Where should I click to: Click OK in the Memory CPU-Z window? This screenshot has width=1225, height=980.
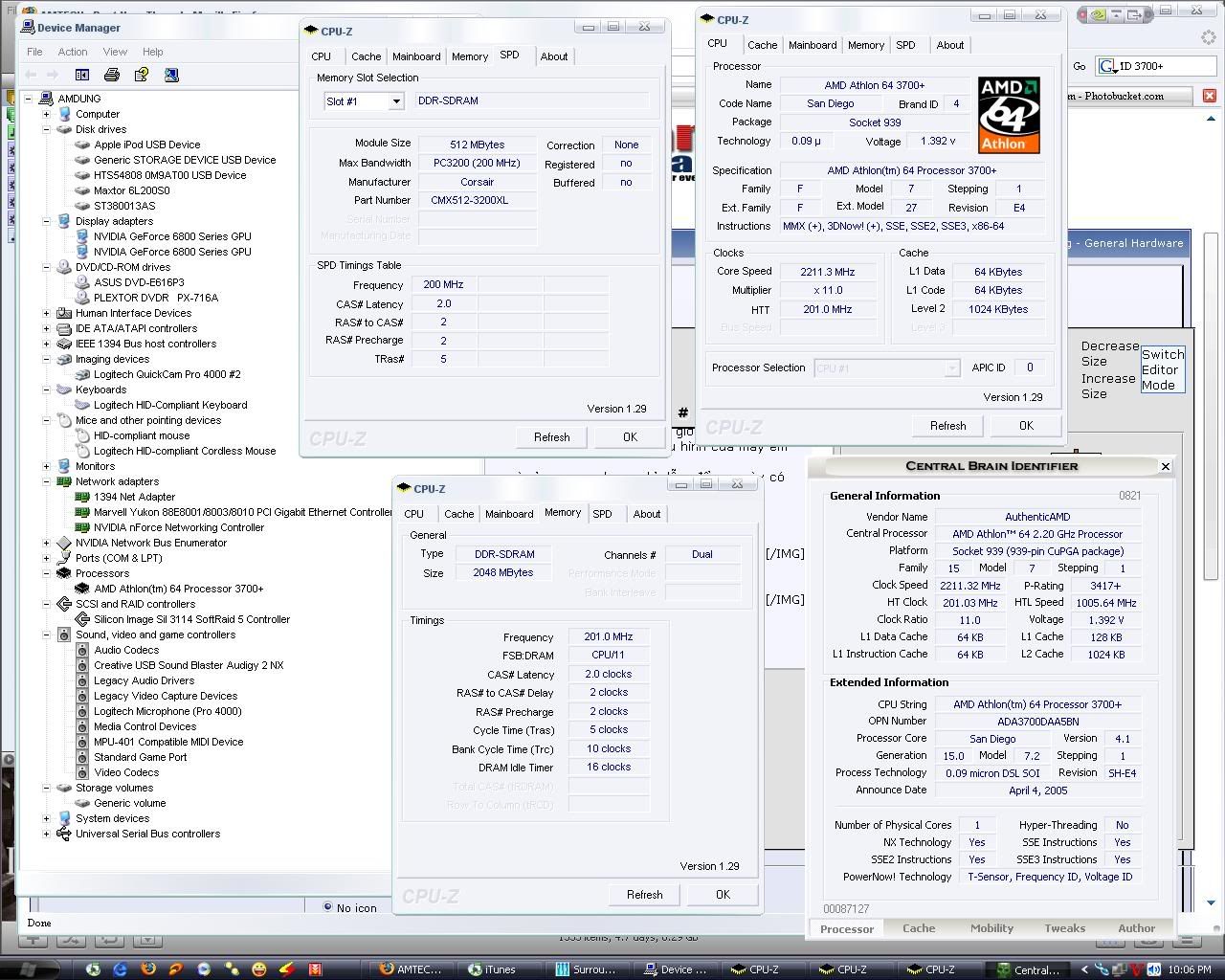723,895
